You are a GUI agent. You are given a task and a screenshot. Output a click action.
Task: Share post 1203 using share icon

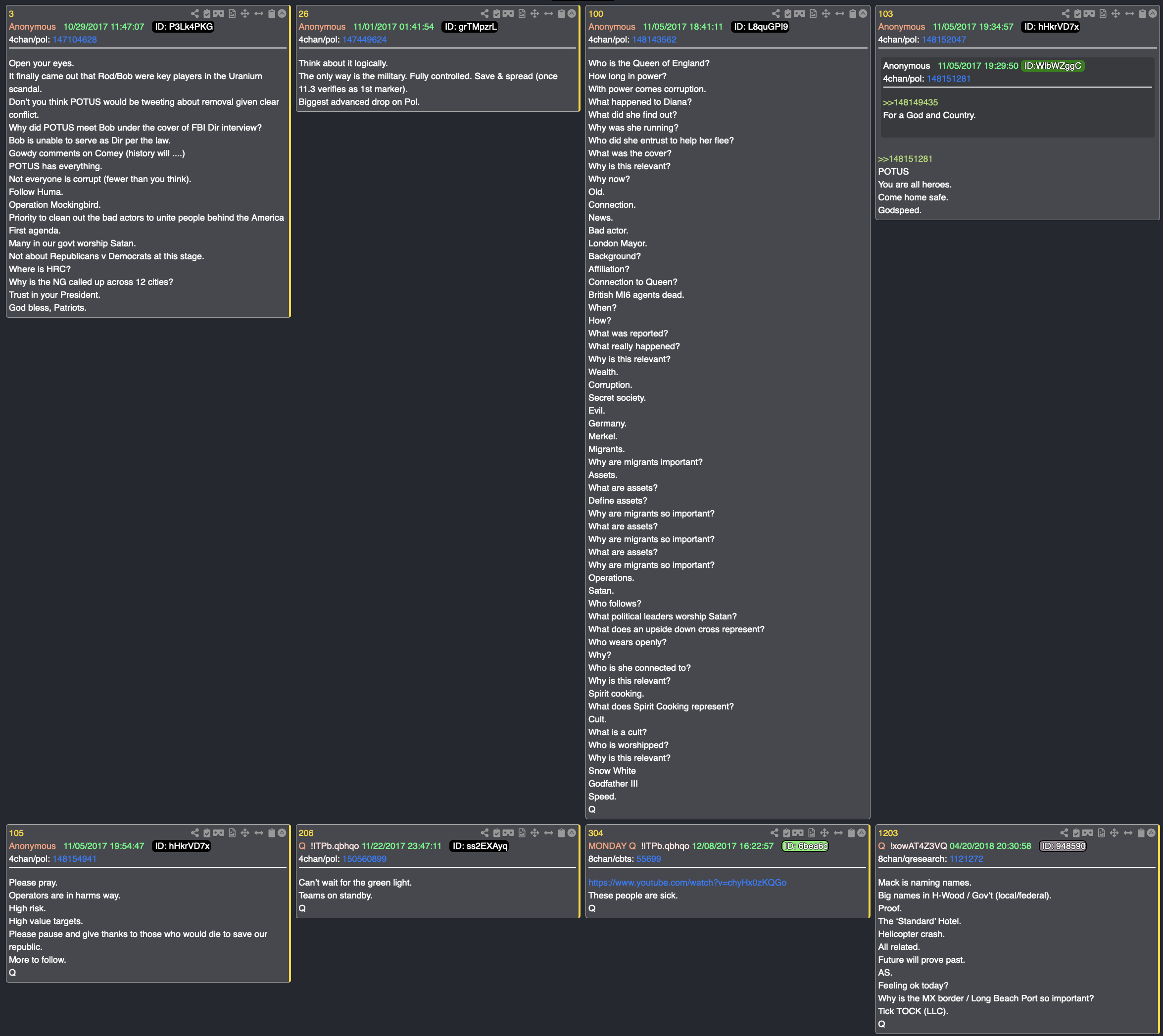1064,833
